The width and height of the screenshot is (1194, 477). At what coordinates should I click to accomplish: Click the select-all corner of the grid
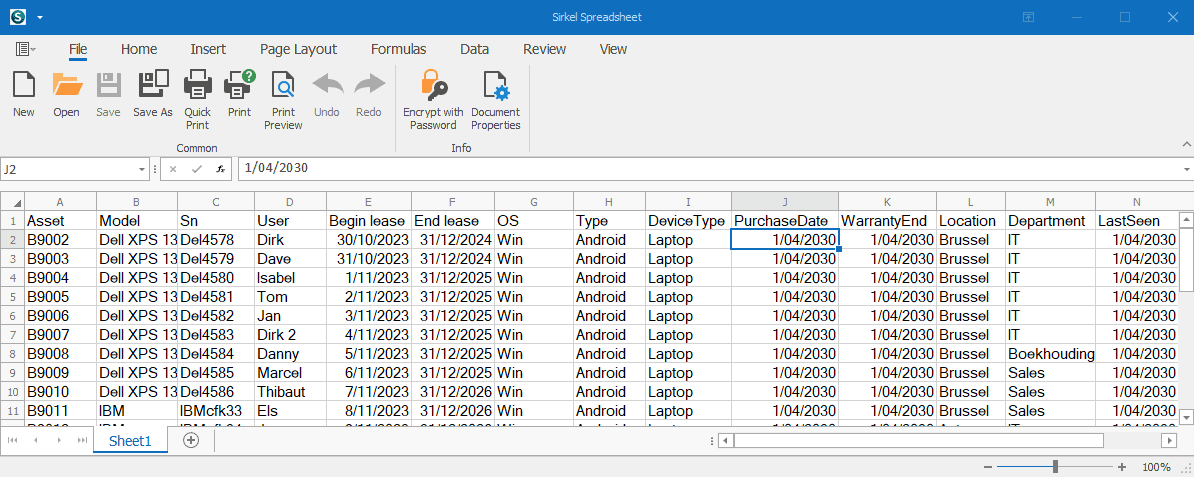click(12, 201)
